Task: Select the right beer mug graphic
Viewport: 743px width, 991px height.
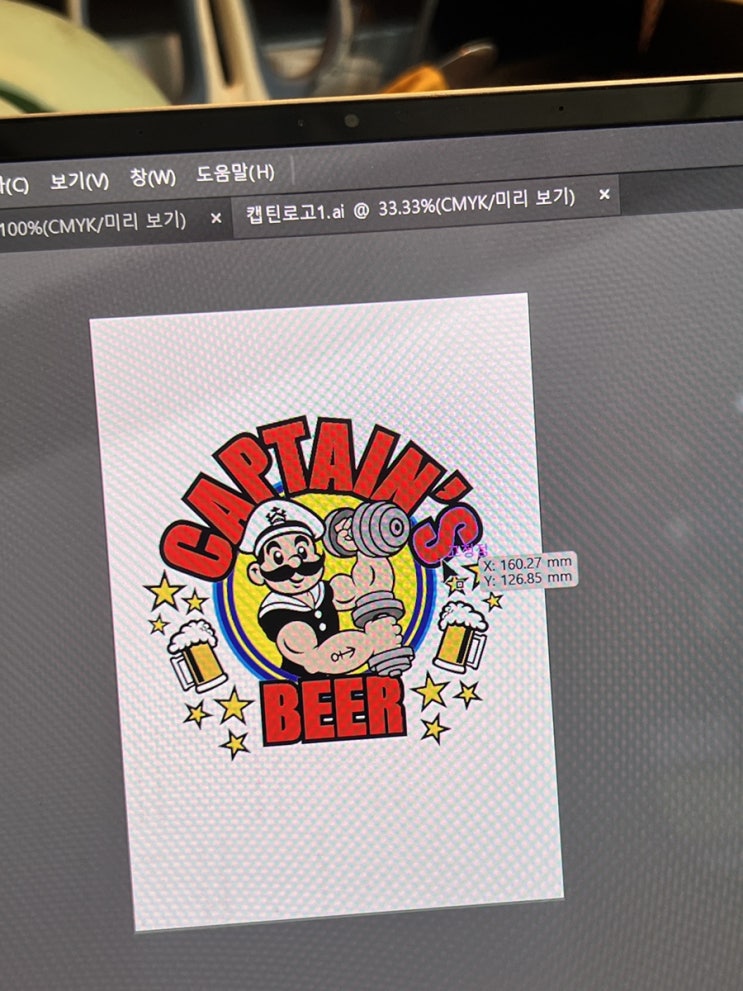Action: (x=461, y=637)
